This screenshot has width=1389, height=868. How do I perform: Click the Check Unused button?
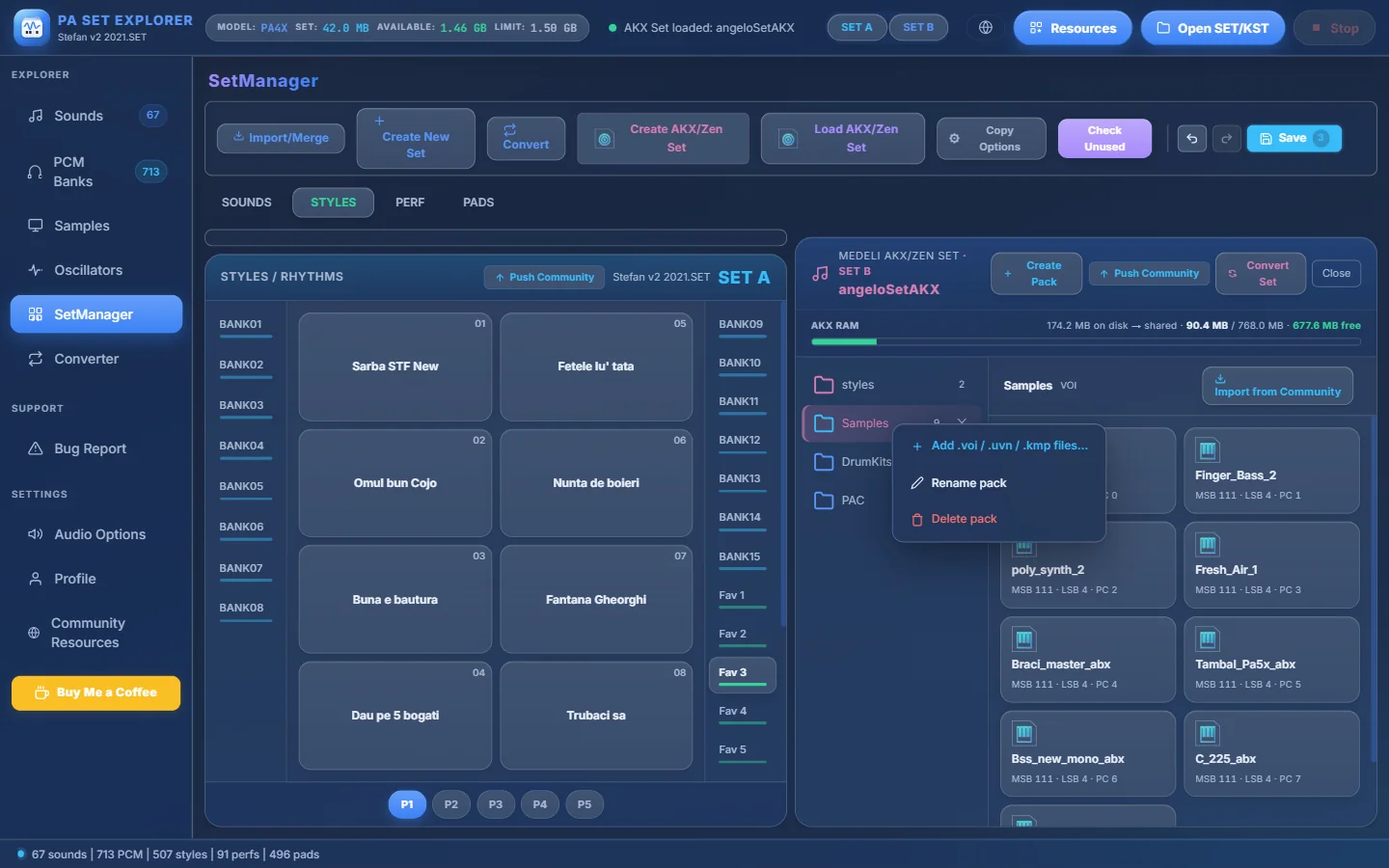click(x=1104, y=138)
